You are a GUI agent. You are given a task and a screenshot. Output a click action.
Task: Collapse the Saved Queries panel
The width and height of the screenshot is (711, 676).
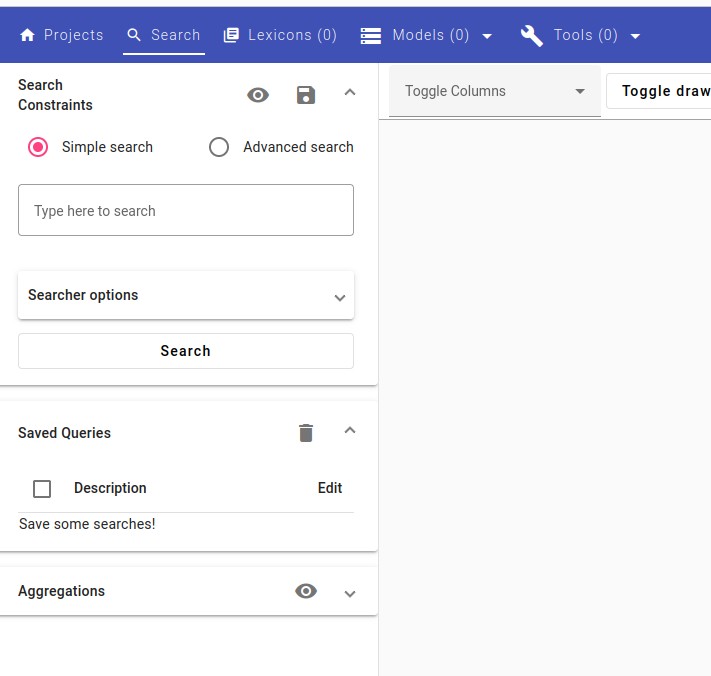coord(349,430)
